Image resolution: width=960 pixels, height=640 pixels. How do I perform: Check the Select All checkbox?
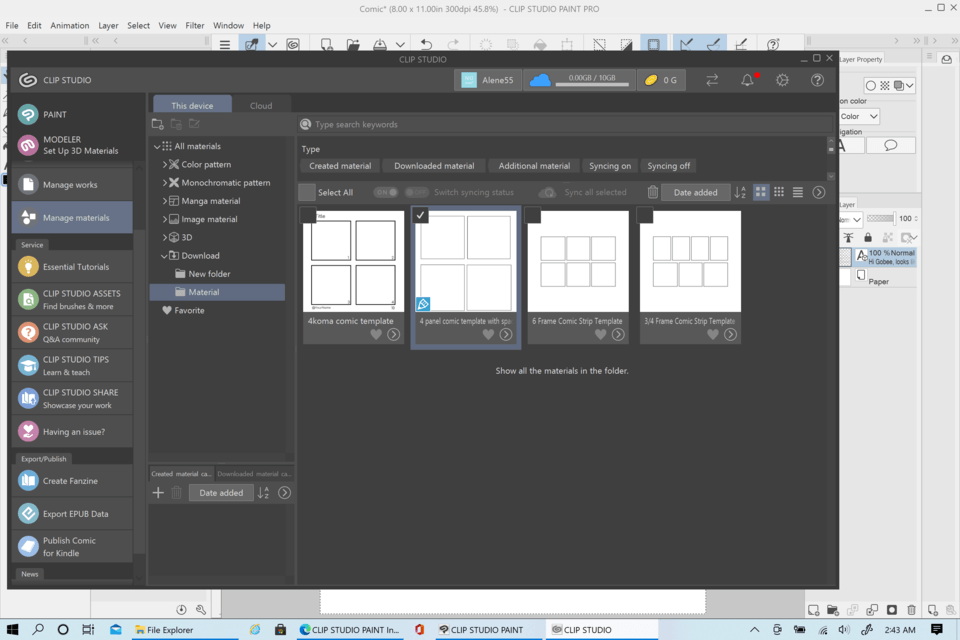[x=307, y=192]
